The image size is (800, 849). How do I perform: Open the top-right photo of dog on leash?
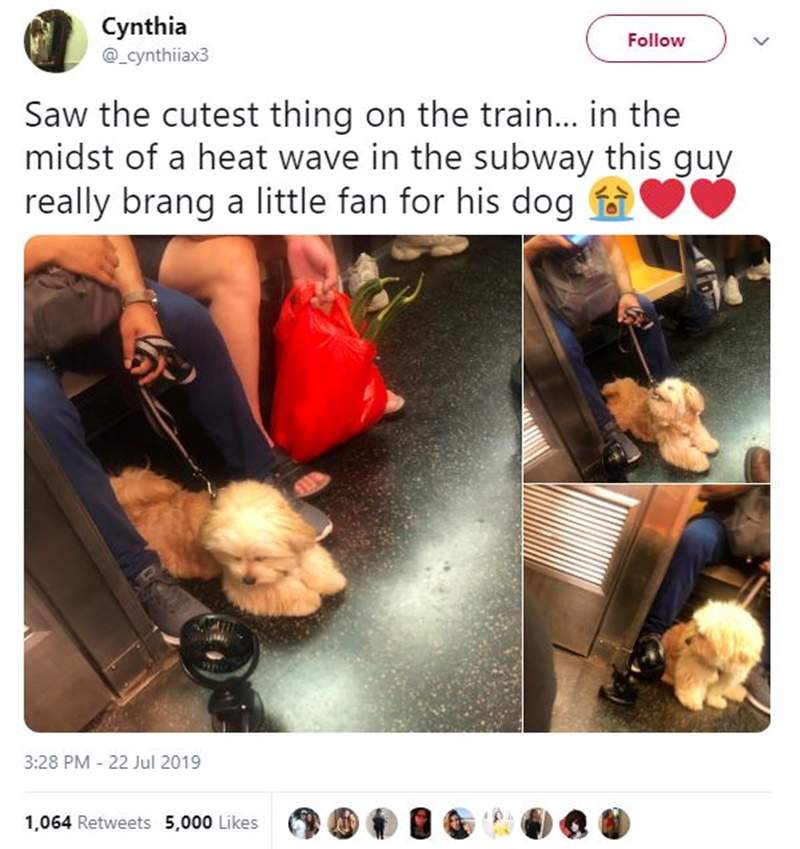tap(647, 358)
